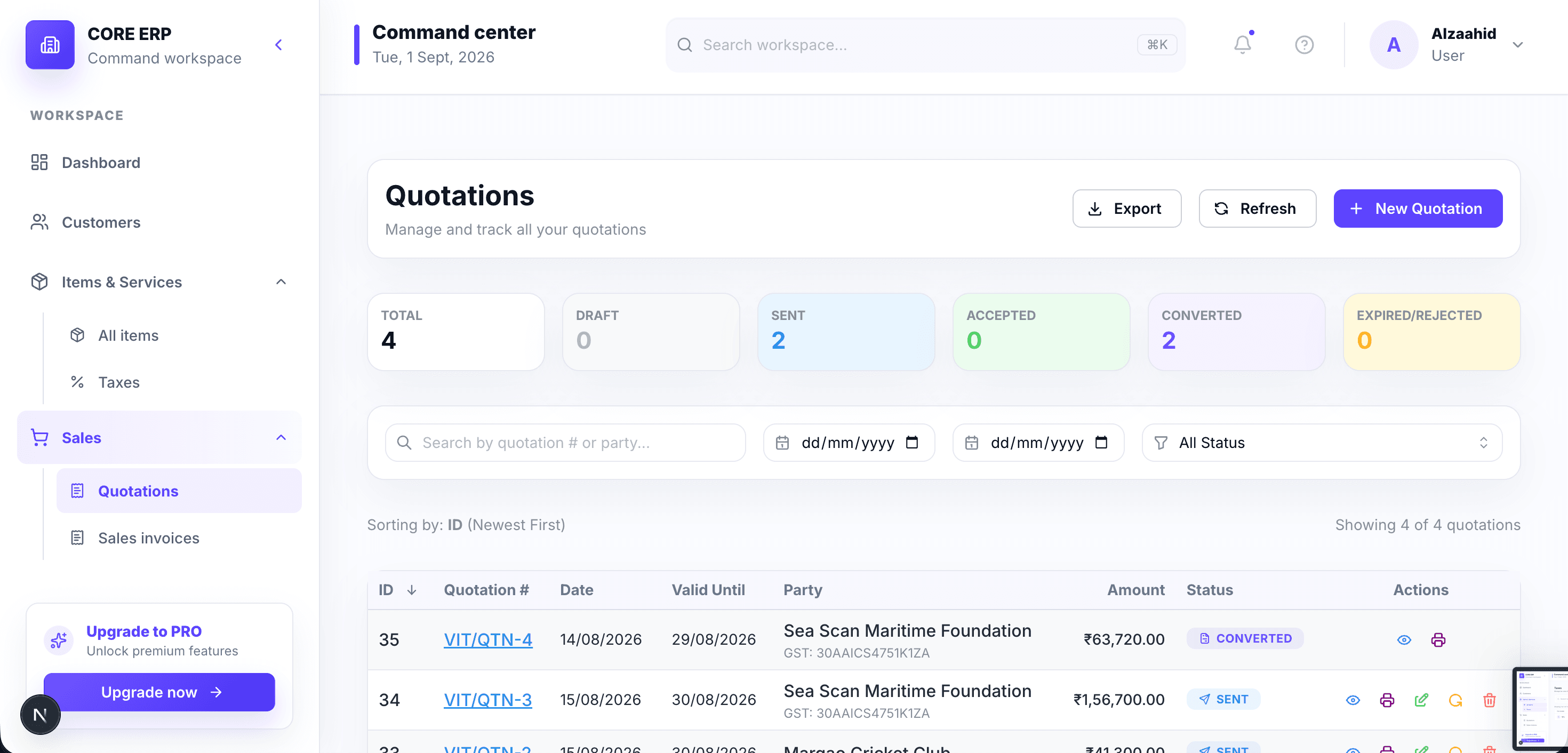This screenshot has width=1568, height=753.
Task: Open the first date picker calendar icon
Action: (x=911, y=443)
